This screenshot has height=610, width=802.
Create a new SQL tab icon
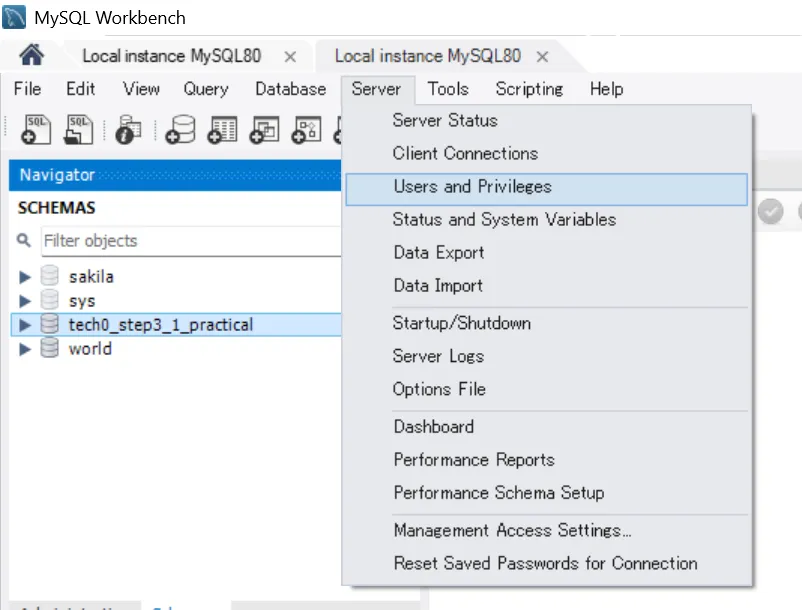[x=36, y=129]
